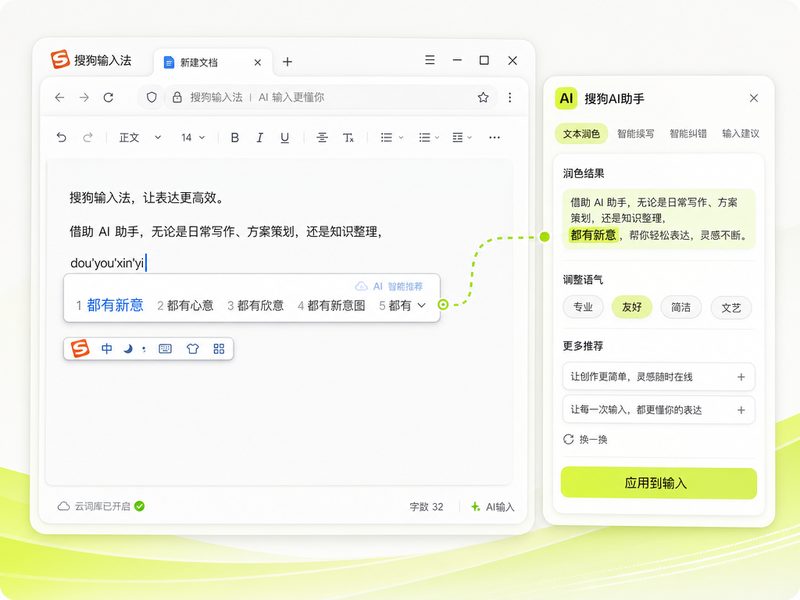This screenshot has height=600, width=800.
Task: Choose candidate 1 都有新意
Action: tap(109, 305)
